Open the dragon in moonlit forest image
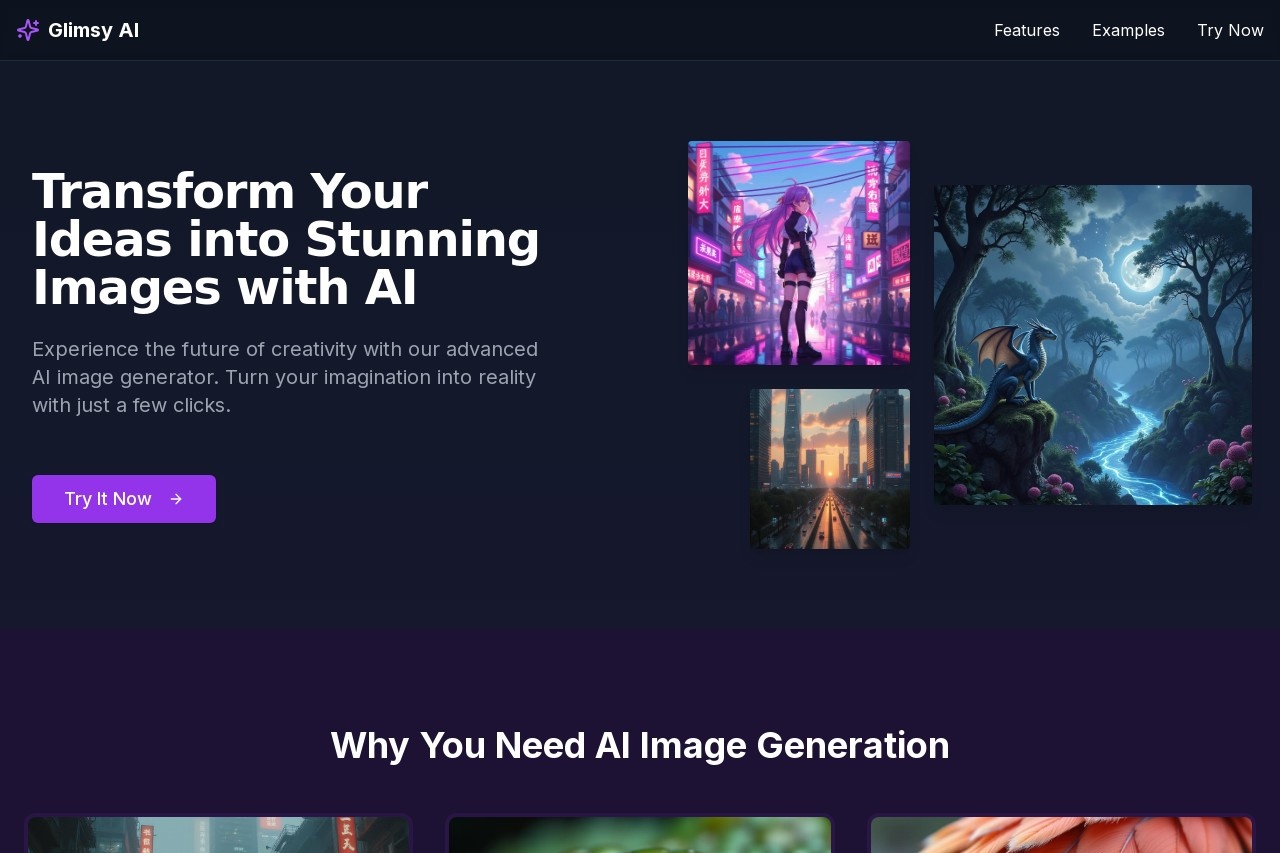Image resolution: width=1280 pixels, height=853 pixels. [x=1093, y=345]
